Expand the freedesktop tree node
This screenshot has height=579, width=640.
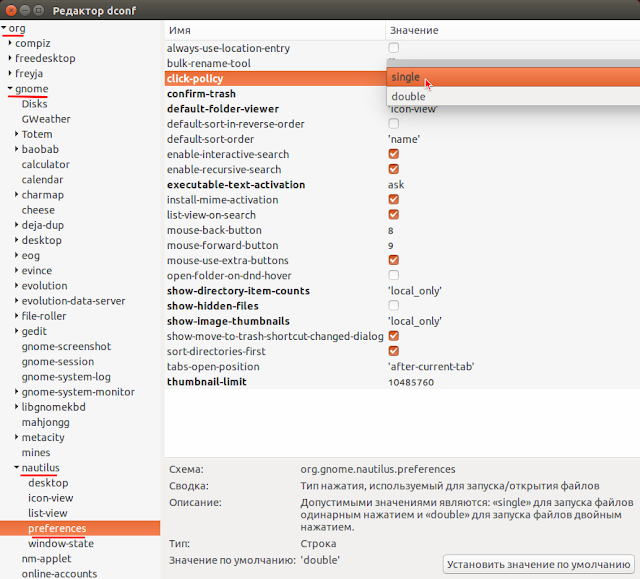pyautogui.click(x=10, y=58)
